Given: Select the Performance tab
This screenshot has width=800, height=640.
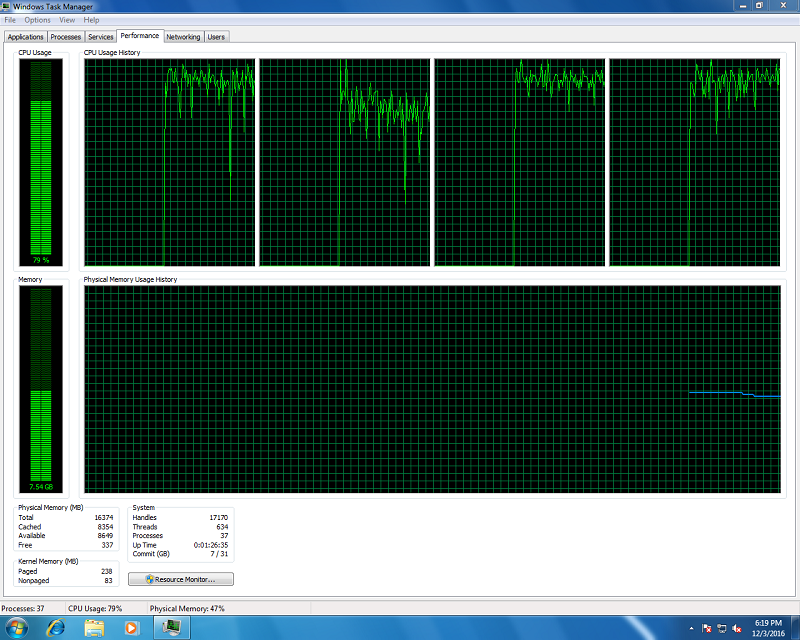Looking at the screenshot, I should pyautogui.click(x=140, y=36).
